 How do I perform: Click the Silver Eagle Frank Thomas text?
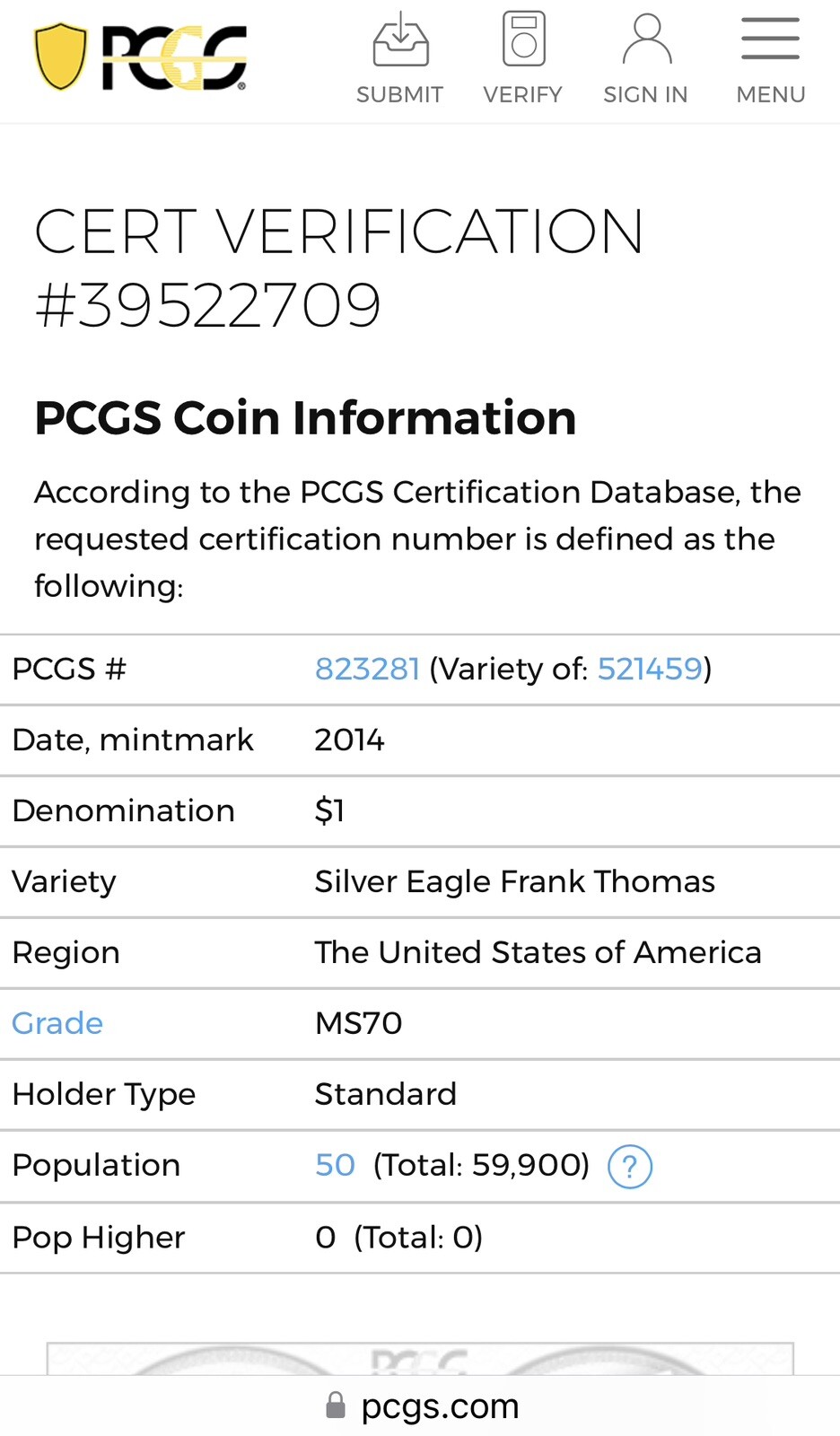tap(514, 881)
